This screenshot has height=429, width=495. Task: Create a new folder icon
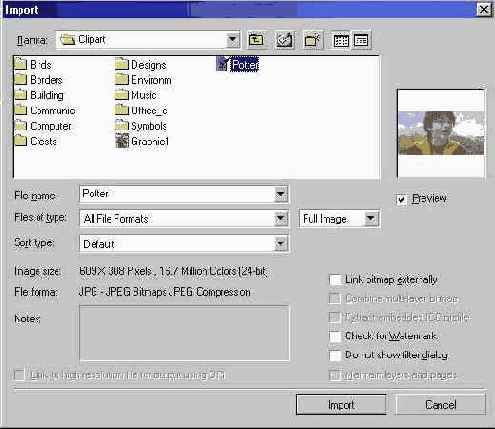[312, 40]
